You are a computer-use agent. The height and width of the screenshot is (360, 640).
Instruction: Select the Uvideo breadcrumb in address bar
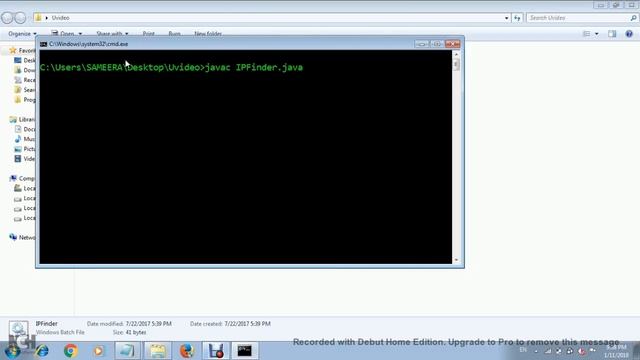[60, 18]
